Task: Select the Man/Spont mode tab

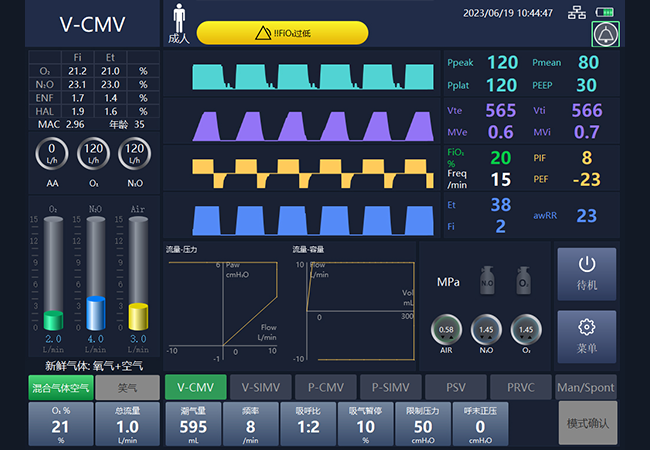Action: [x=585, y=387]
